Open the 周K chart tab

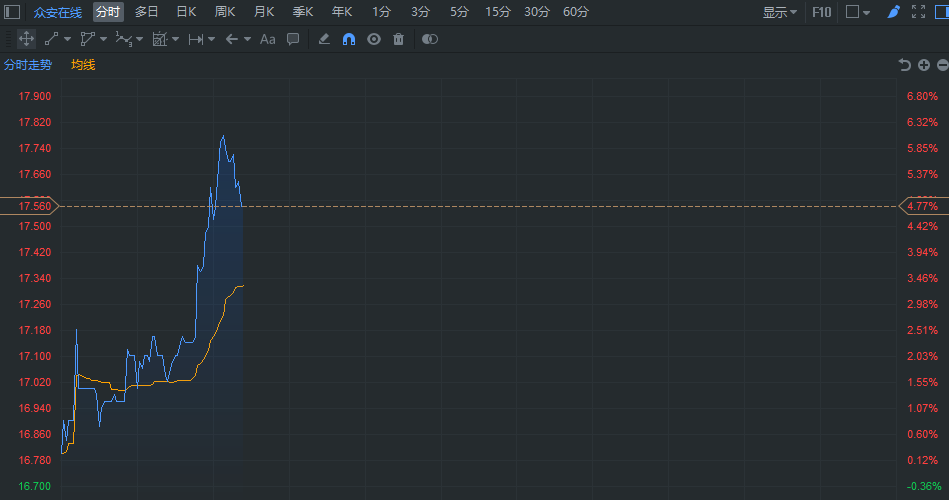pyautogui.click(x=225, y=12)
